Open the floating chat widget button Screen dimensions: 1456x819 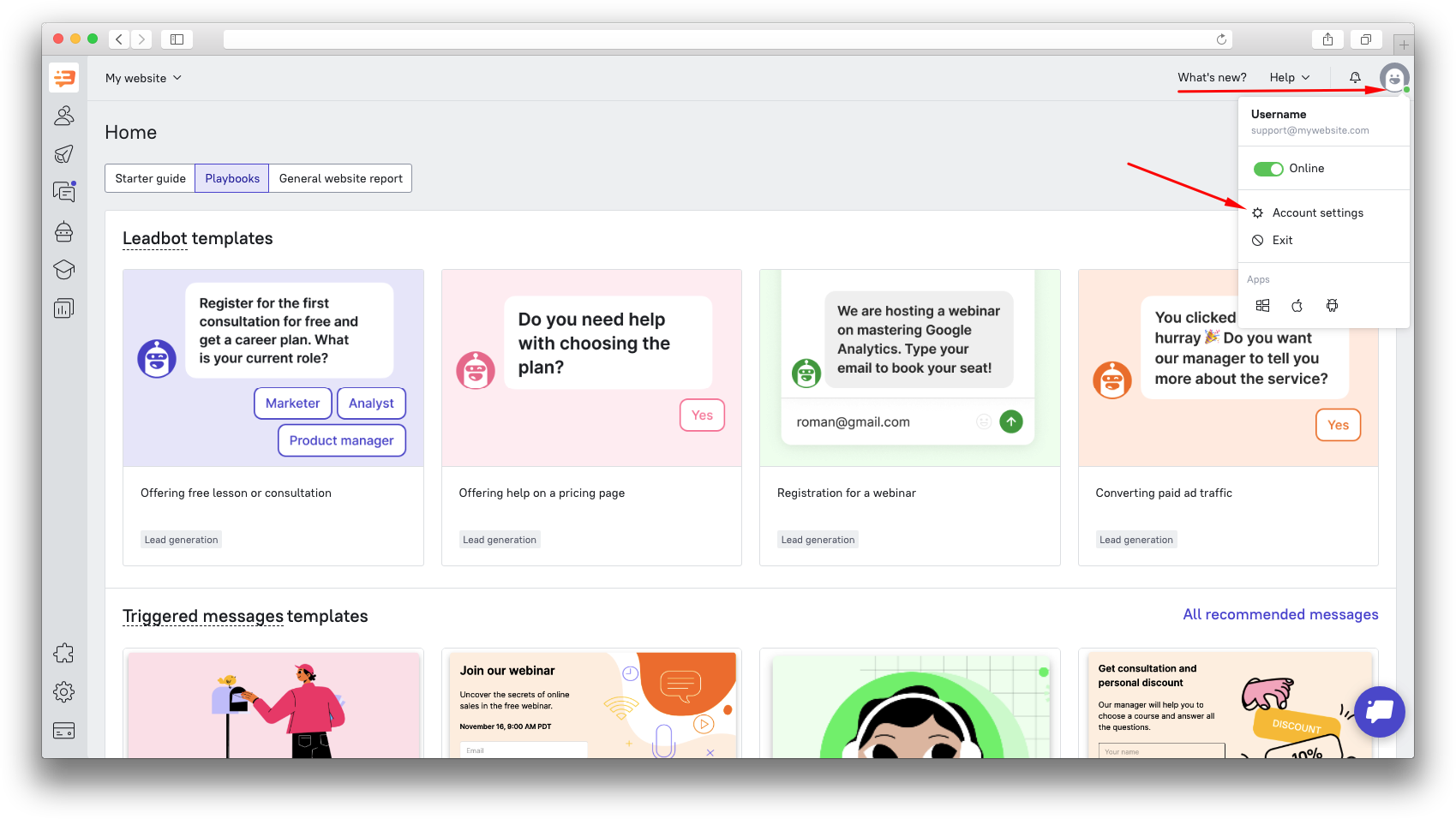(1379, 711)
